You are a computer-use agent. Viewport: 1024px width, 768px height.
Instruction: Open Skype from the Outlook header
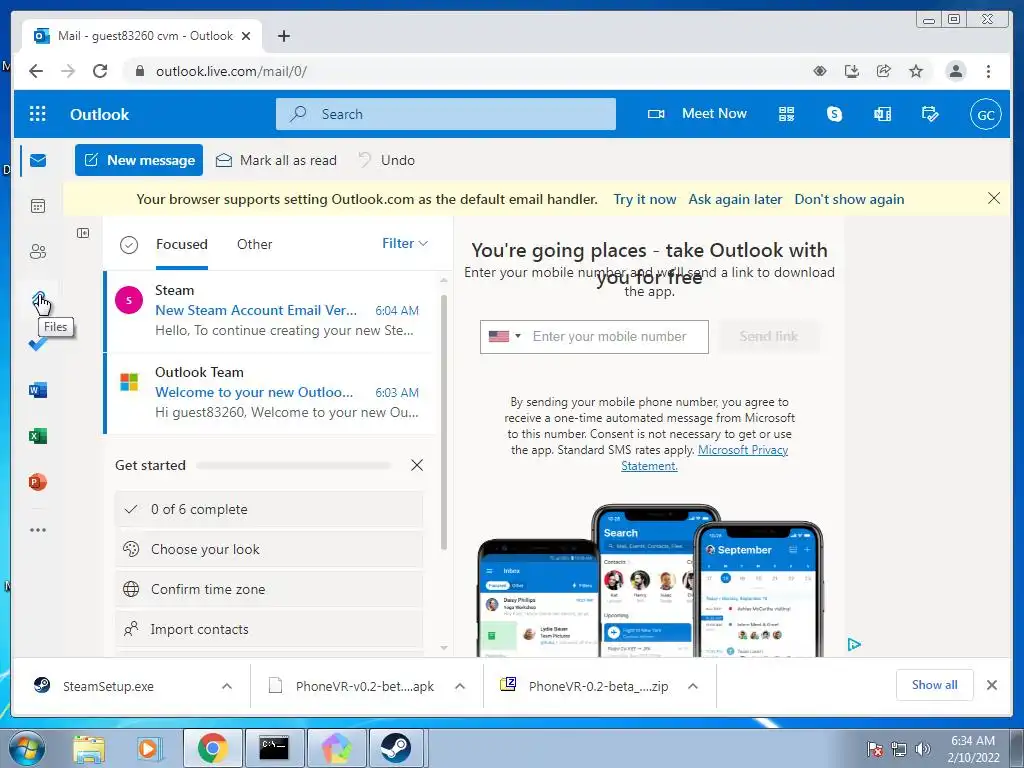[834, 114]
